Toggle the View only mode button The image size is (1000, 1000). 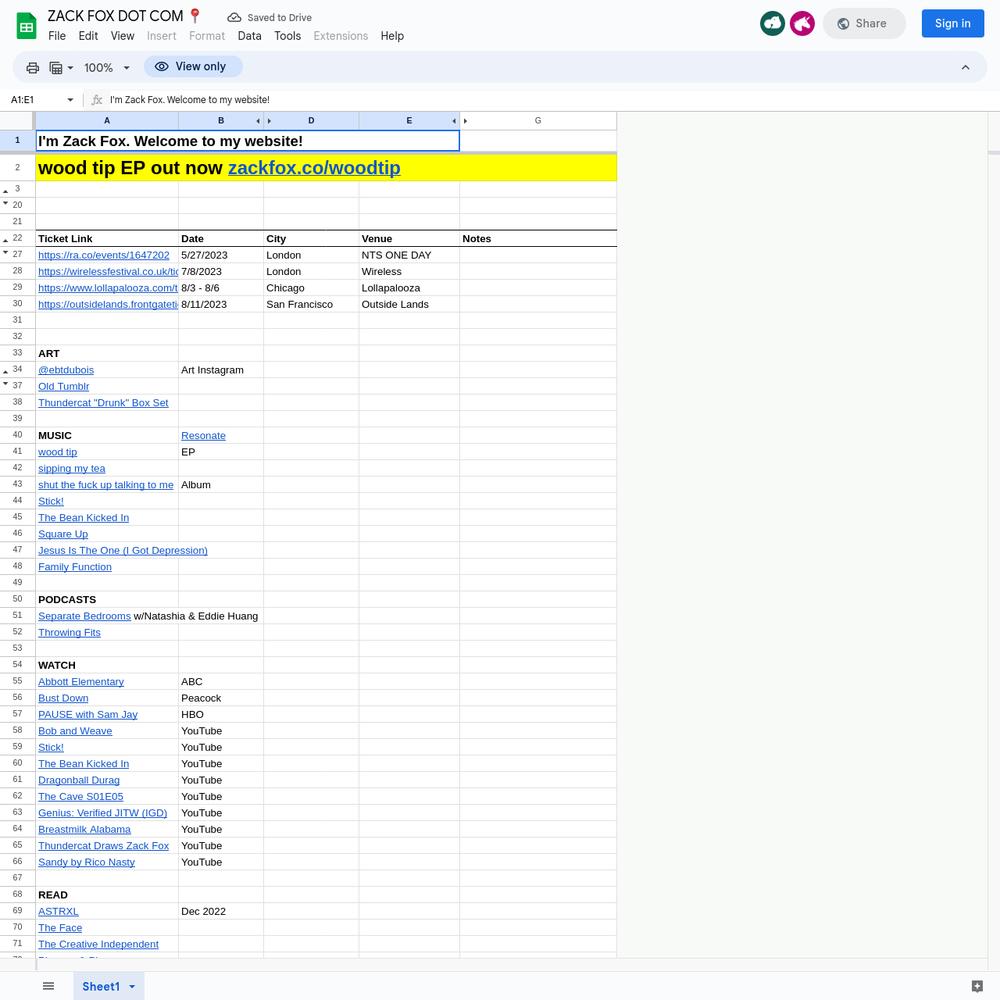click(x=193, y=67)
